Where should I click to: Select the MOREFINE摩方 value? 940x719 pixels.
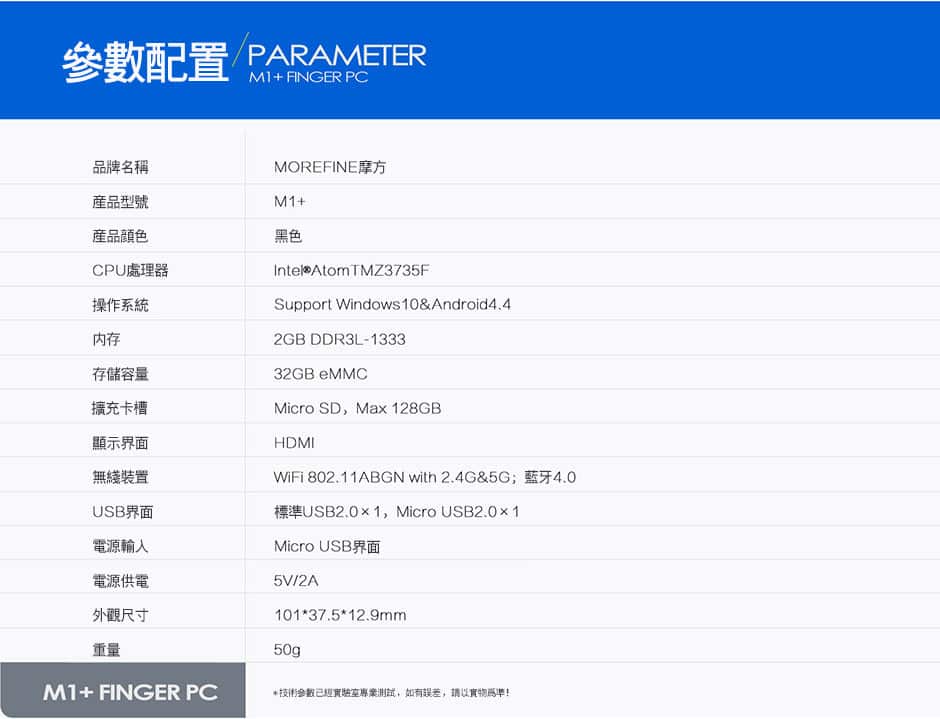point(330,167)
